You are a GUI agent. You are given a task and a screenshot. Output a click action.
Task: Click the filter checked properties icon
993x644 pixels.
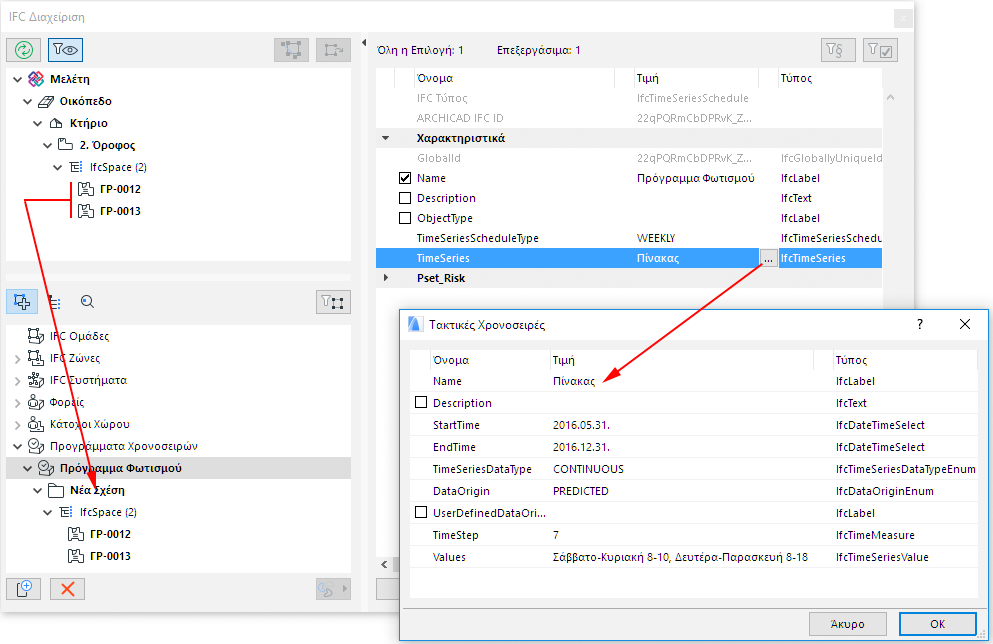(880, 50)
